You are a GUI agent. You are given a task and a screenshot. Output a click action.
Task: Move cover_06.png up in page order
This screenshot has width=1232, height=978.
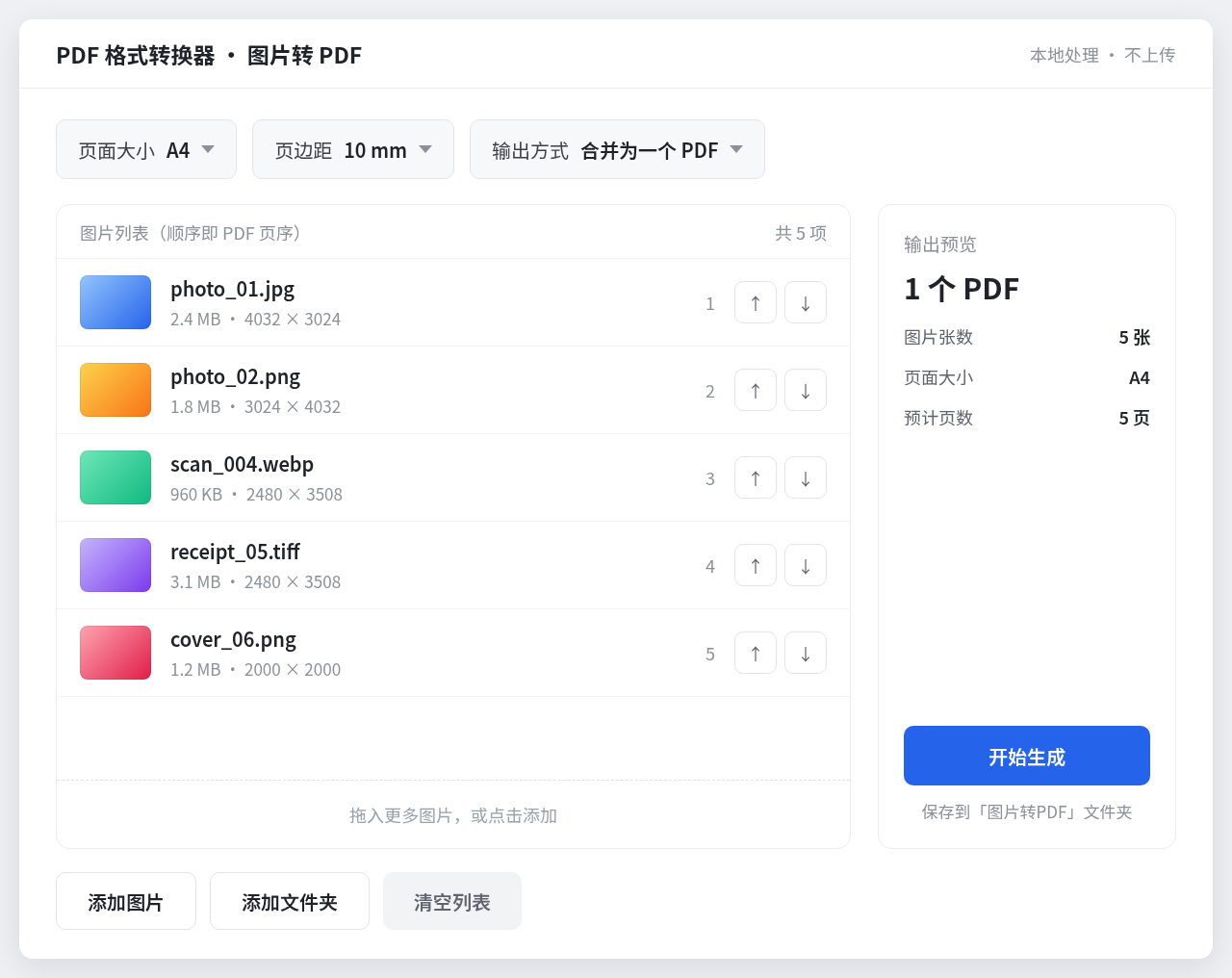click(x=756, y=653)
